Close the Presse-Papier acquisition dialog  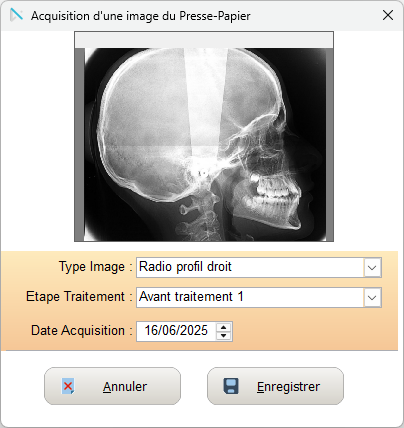388,15
